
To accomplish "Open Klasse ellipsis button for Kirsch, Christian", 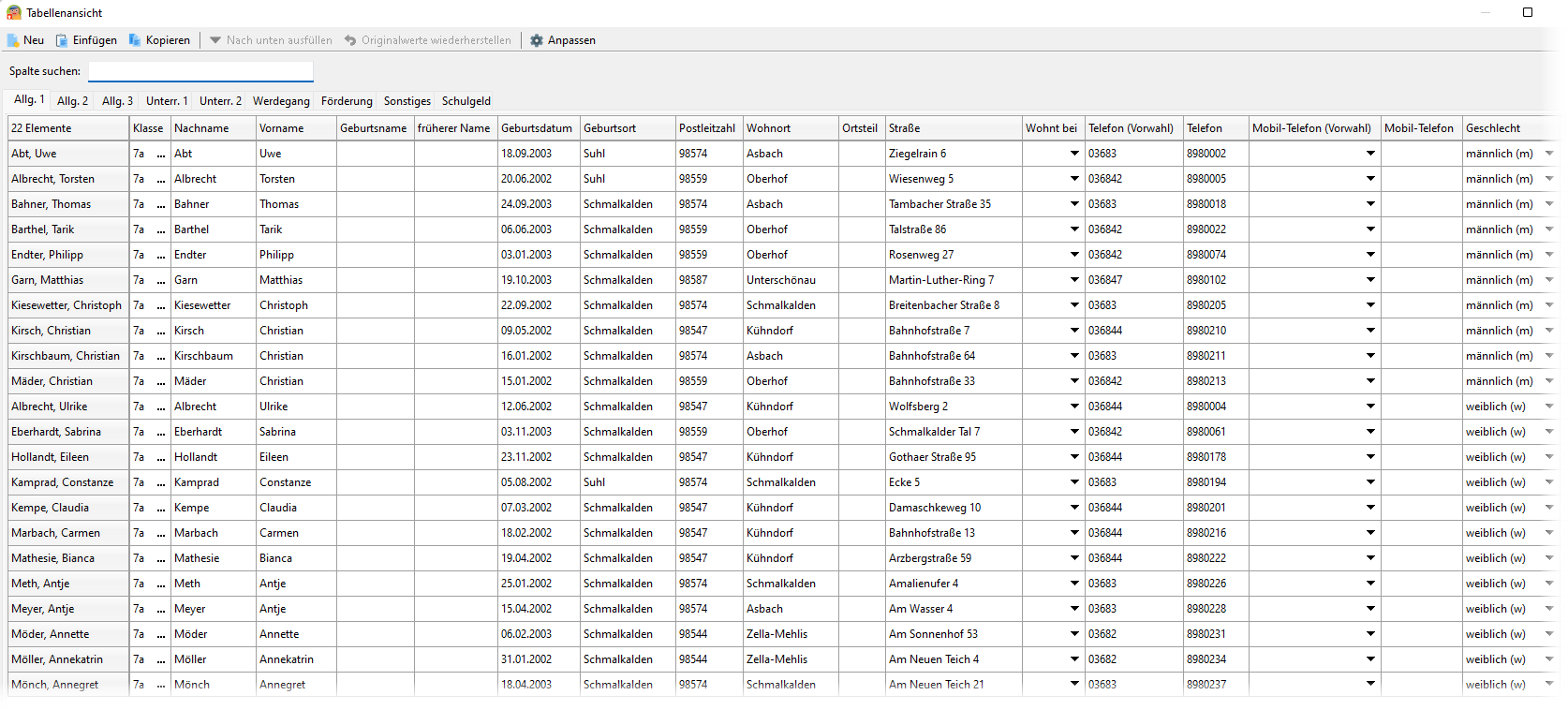I will [x=161, y=331].
